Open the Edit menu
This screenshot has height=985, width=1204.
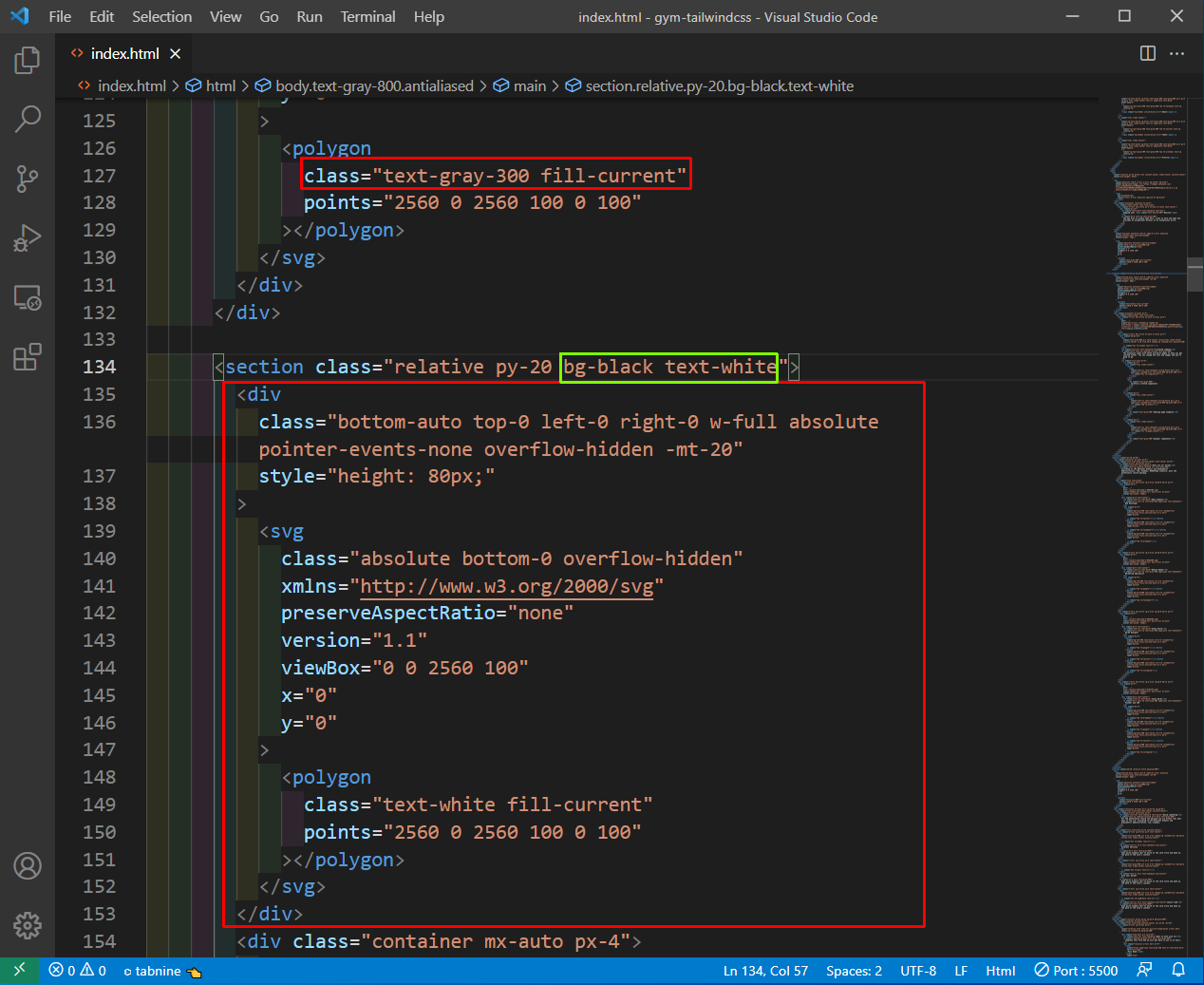point(102,16)
